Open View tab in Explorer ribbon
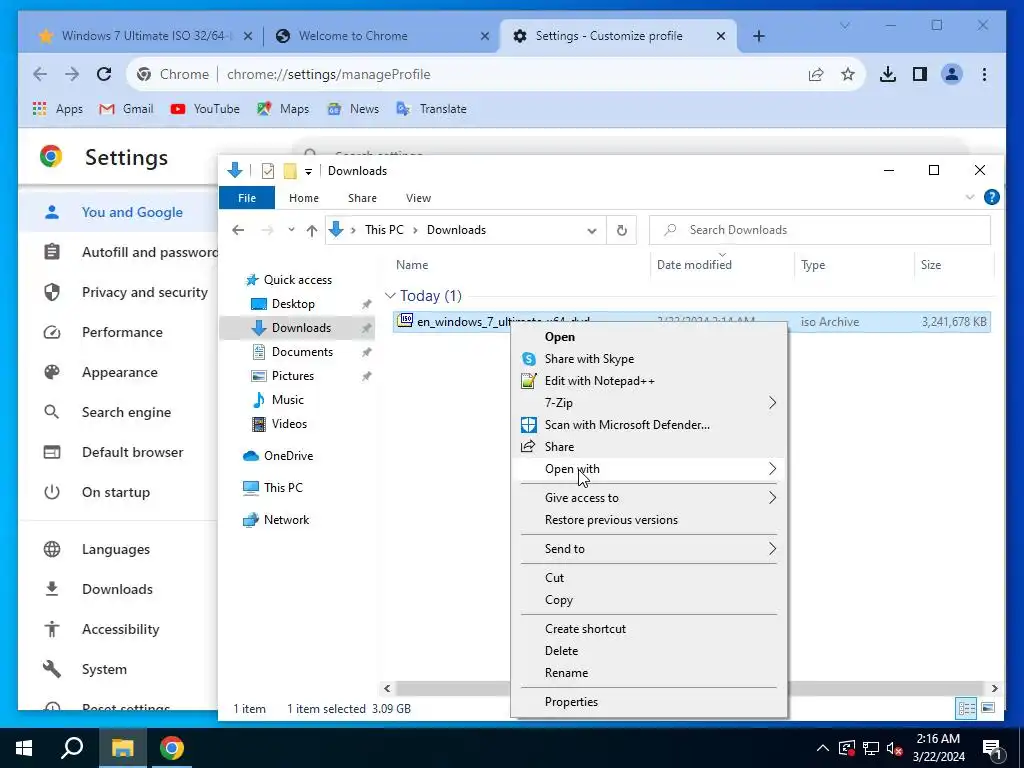The image size is (1024, 768). [x=419, y=198]
